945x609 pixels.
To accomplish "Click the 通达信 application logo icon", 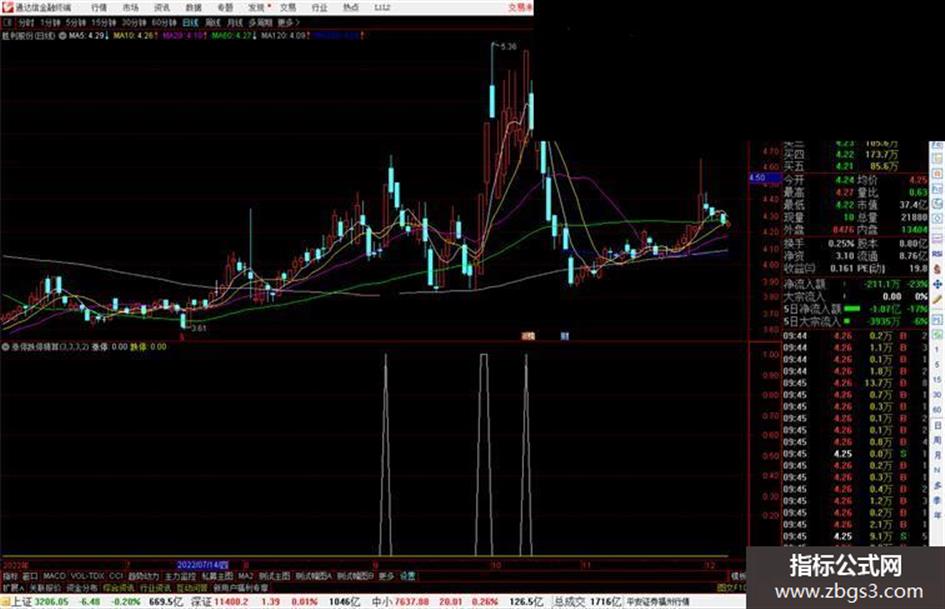I will 7,7.
